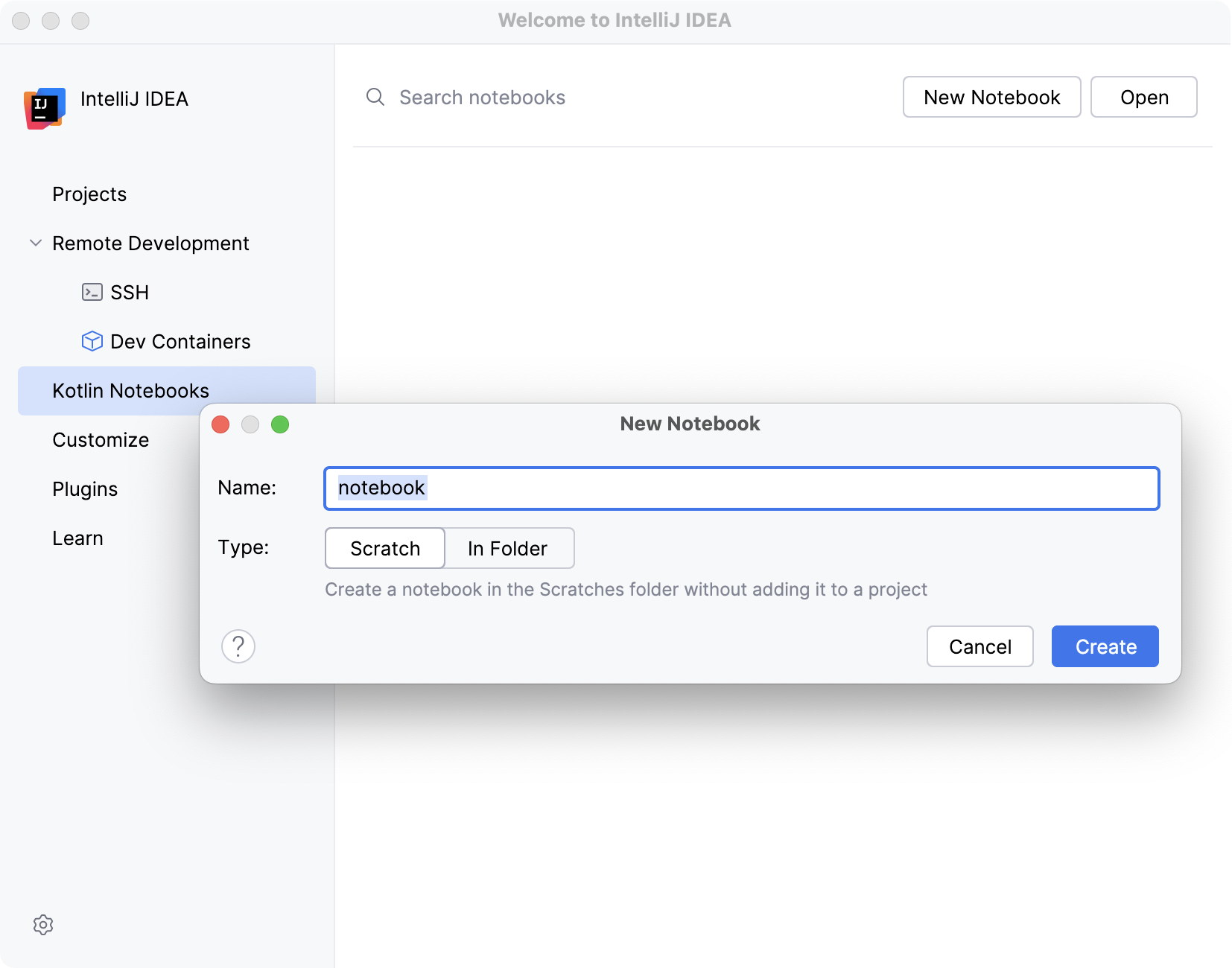Screen dimensions: 1232x968
Task: Open the Learn section
Action: coord(77,538)
